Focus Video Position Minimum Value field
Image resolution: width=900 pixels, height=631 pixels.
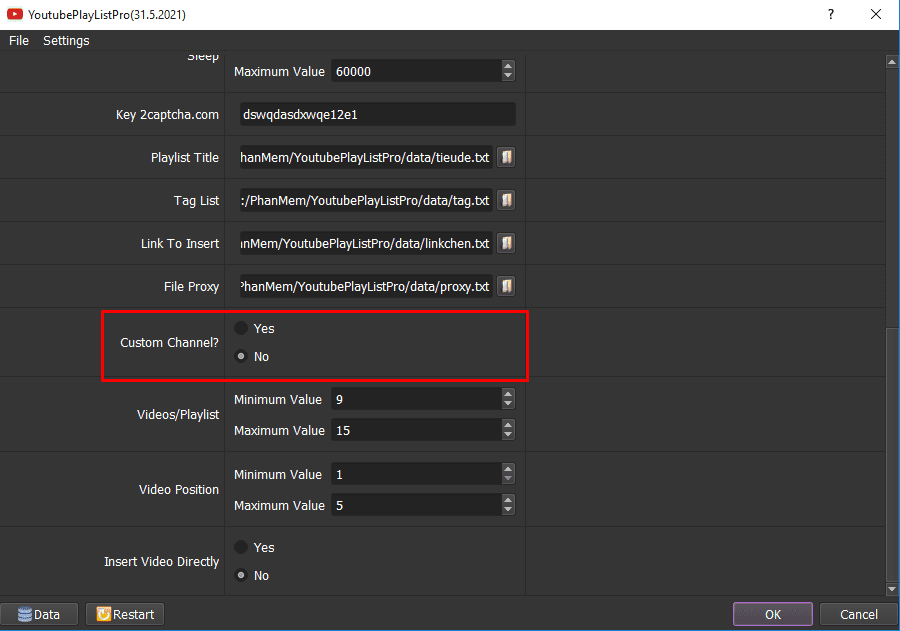pyautogui.click(x=416, y=475)
